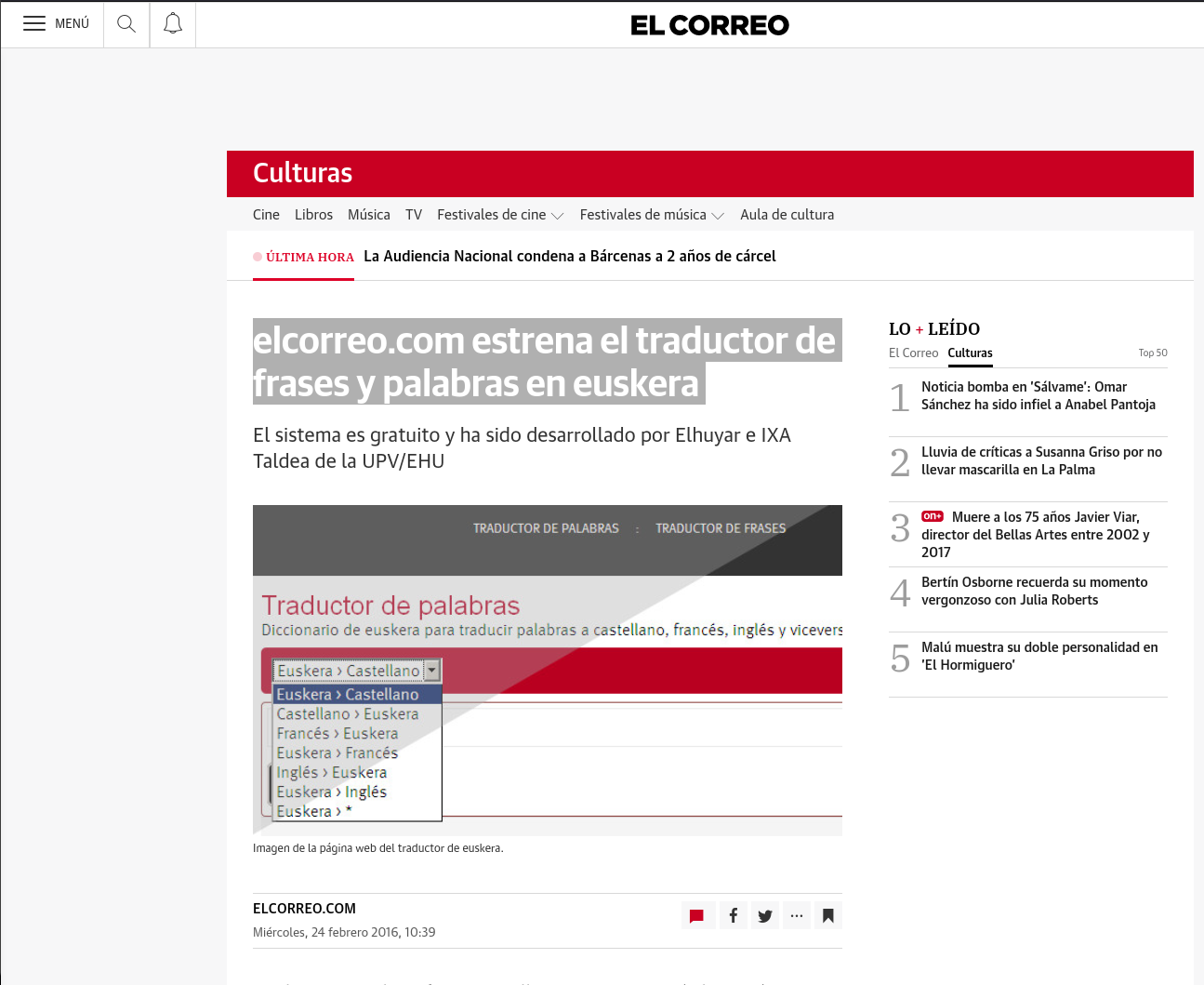1204x985 pixels.
Task: Open Susanna Griso mascarilla story
Action: (1042, 460)
